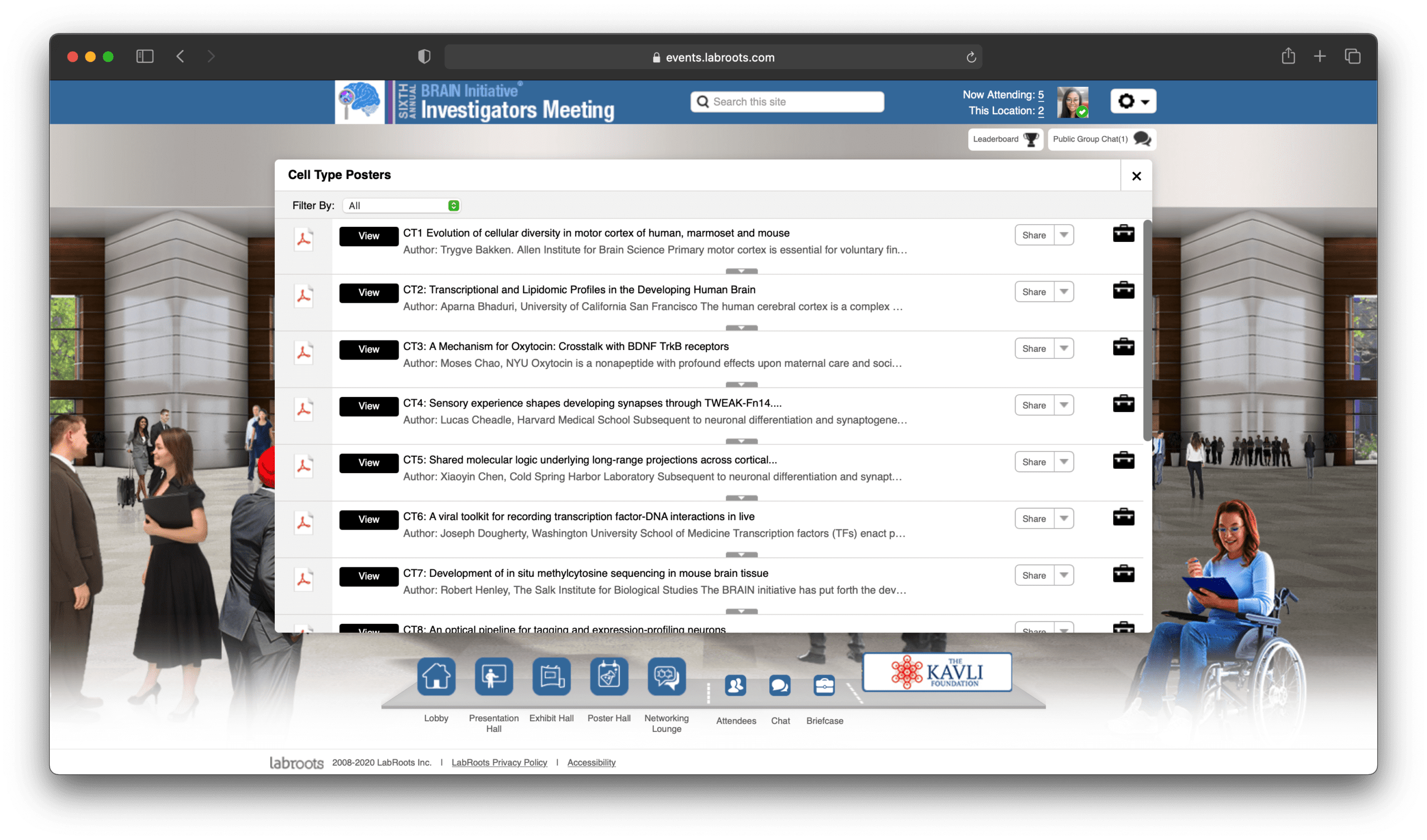1427x840 pixels.
Task: Open Poster Hall icon
Action: (609, 676)
